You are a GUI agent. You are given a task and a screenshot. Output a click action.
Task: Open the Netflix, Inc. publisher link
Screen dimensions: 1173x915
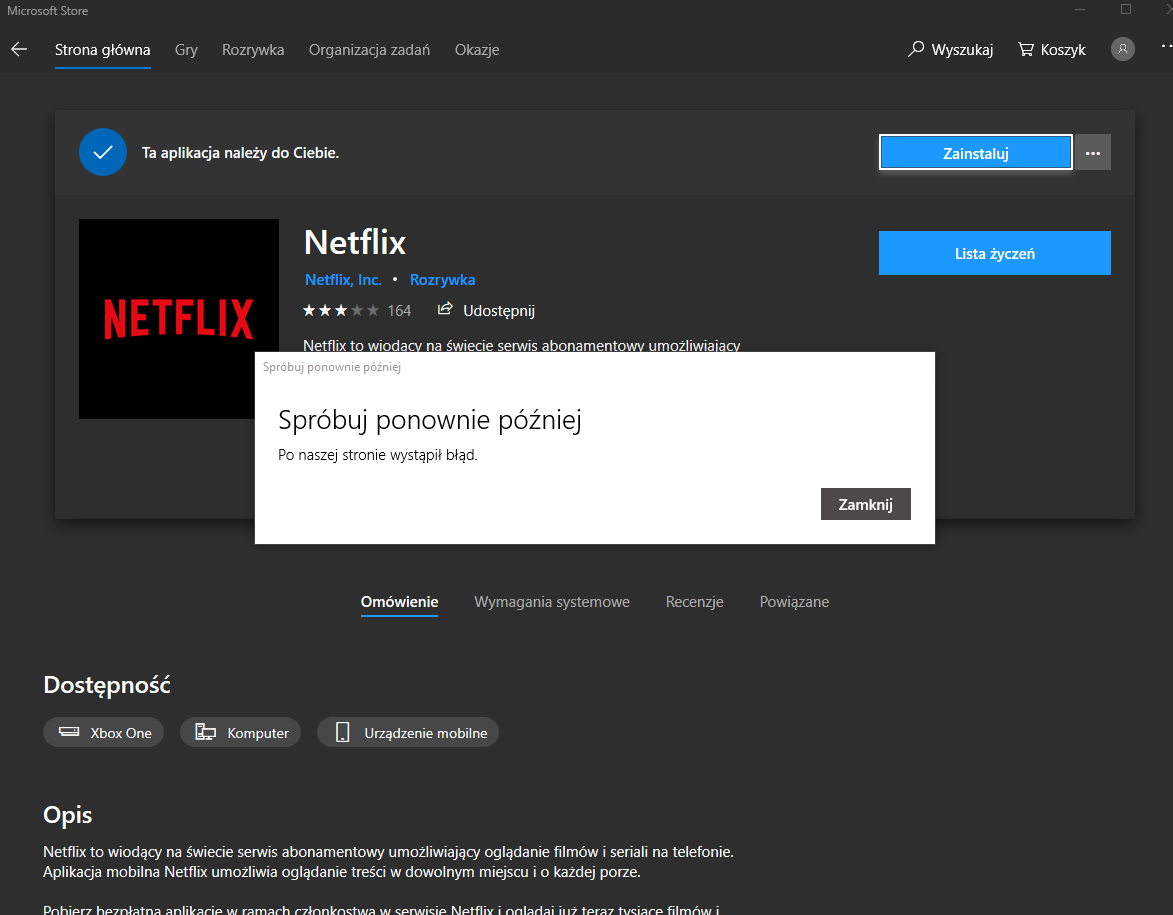(343, 280)
